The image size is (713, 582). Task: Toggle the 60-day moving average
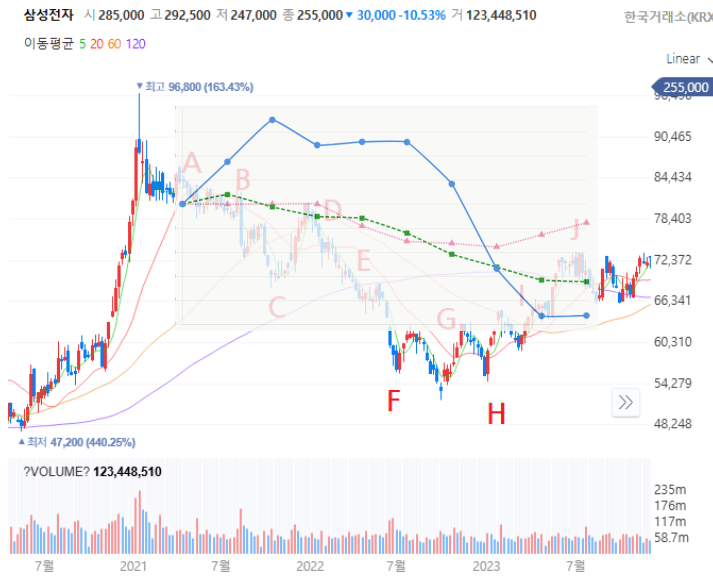[x=114, y=44]
